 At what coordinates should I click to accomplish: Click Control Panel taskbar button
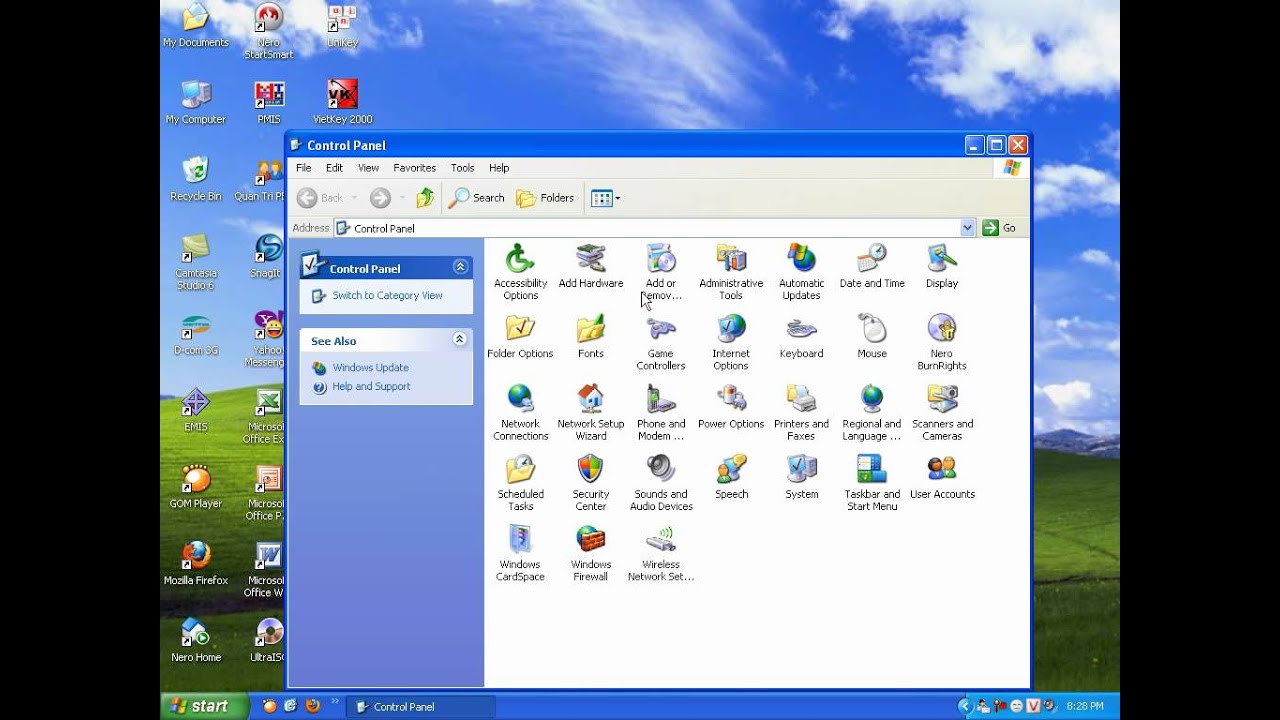[421, 707]
